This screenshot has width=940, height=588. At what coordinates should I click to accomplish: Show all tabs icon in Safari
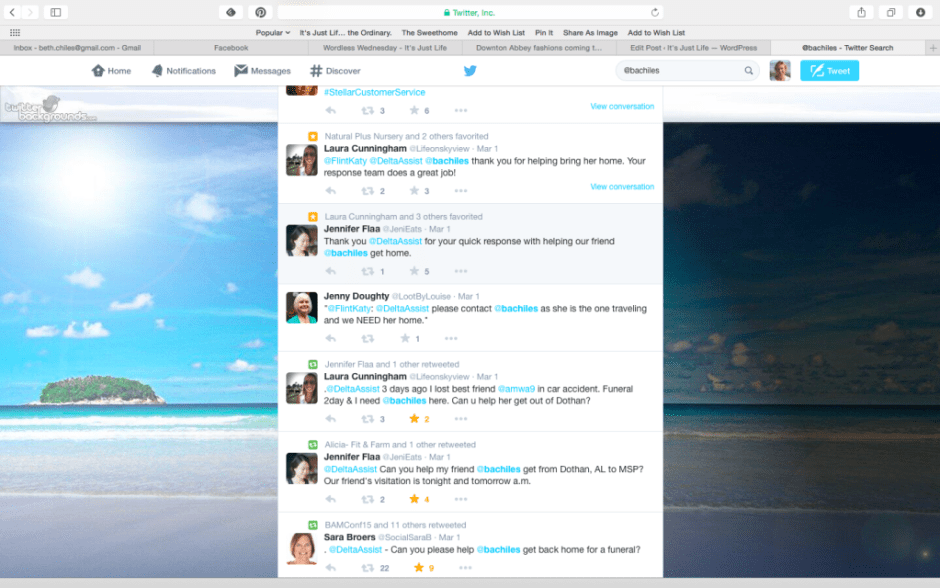[891, 12]
